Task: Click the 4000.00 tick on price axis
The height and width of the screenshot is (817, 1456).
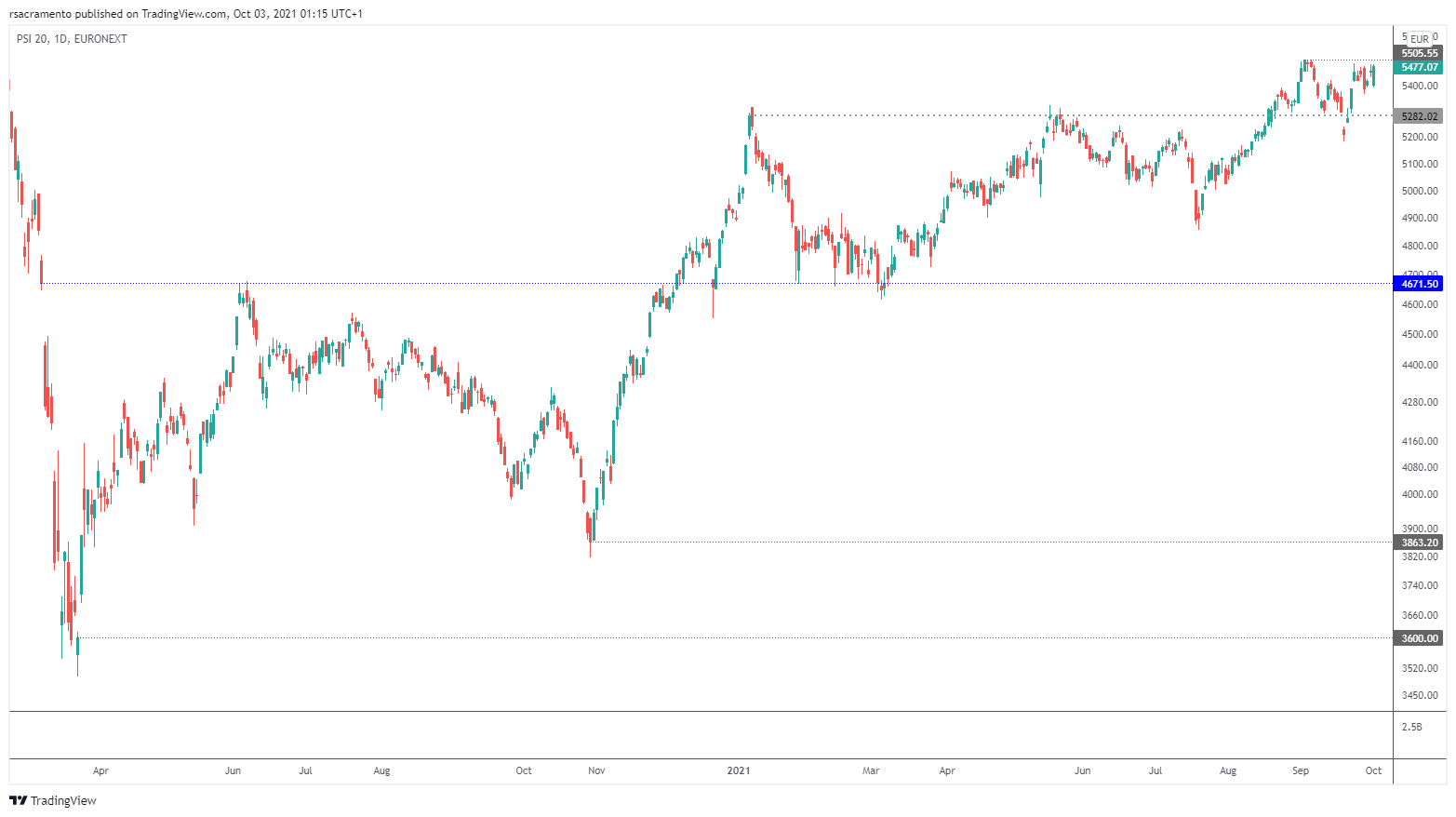Action: tap(1420, 494)
